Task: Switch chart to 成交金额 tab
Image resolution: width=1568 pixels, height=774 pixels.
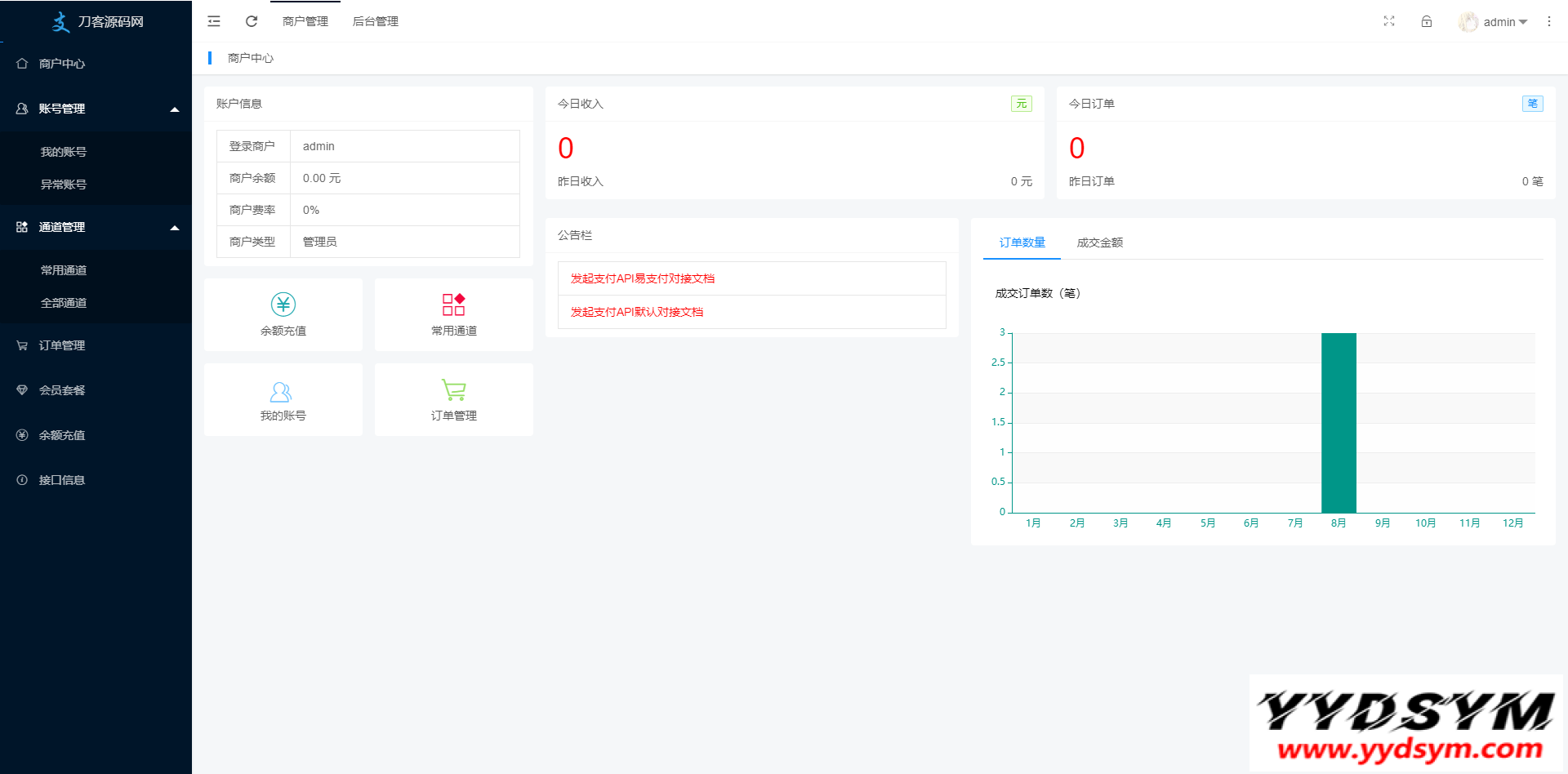Action: [1099, 242]
